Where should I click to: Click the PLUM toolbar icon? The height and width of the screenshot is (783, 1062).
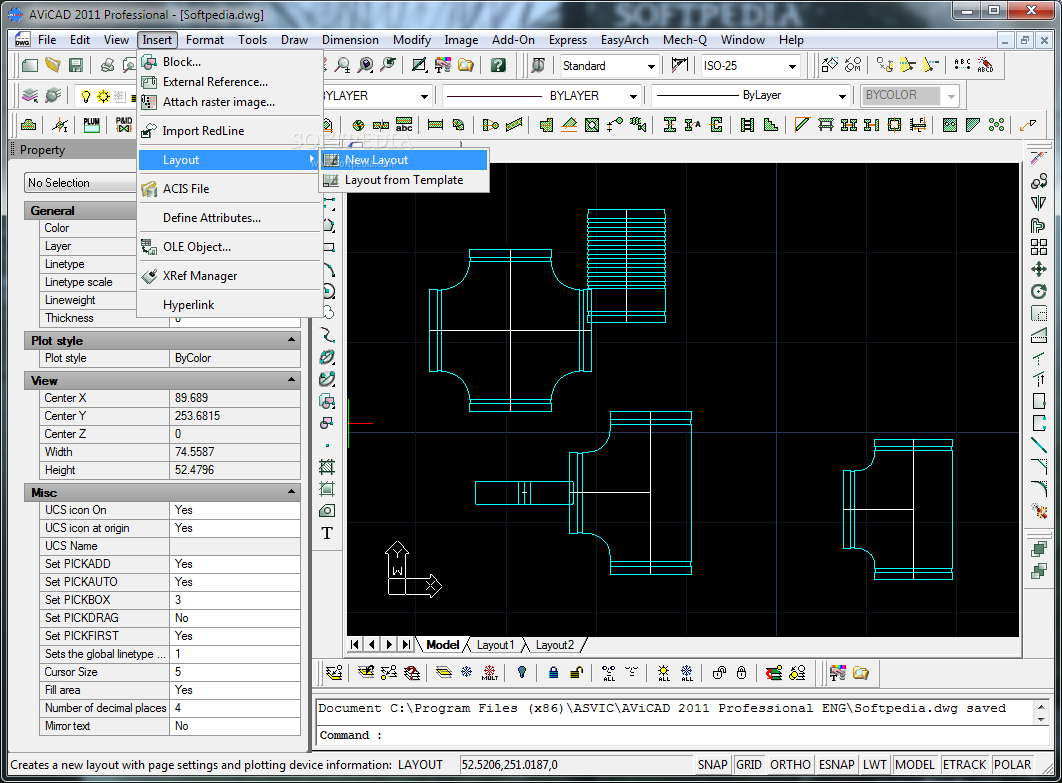(91, 125)
